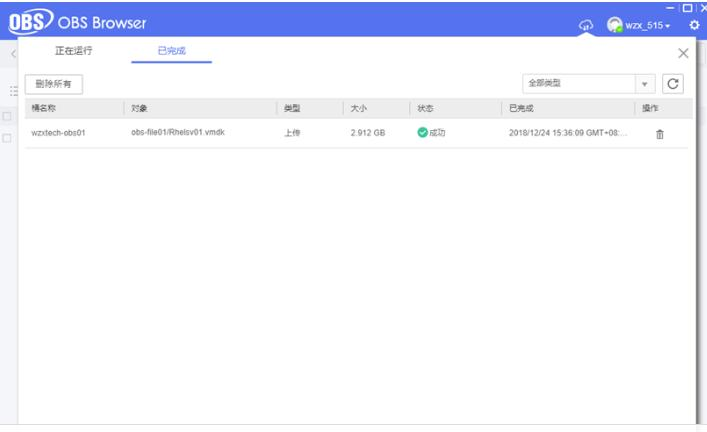Click the wzx_515 user avatar
707x432 pixels.
pos(615,24)
